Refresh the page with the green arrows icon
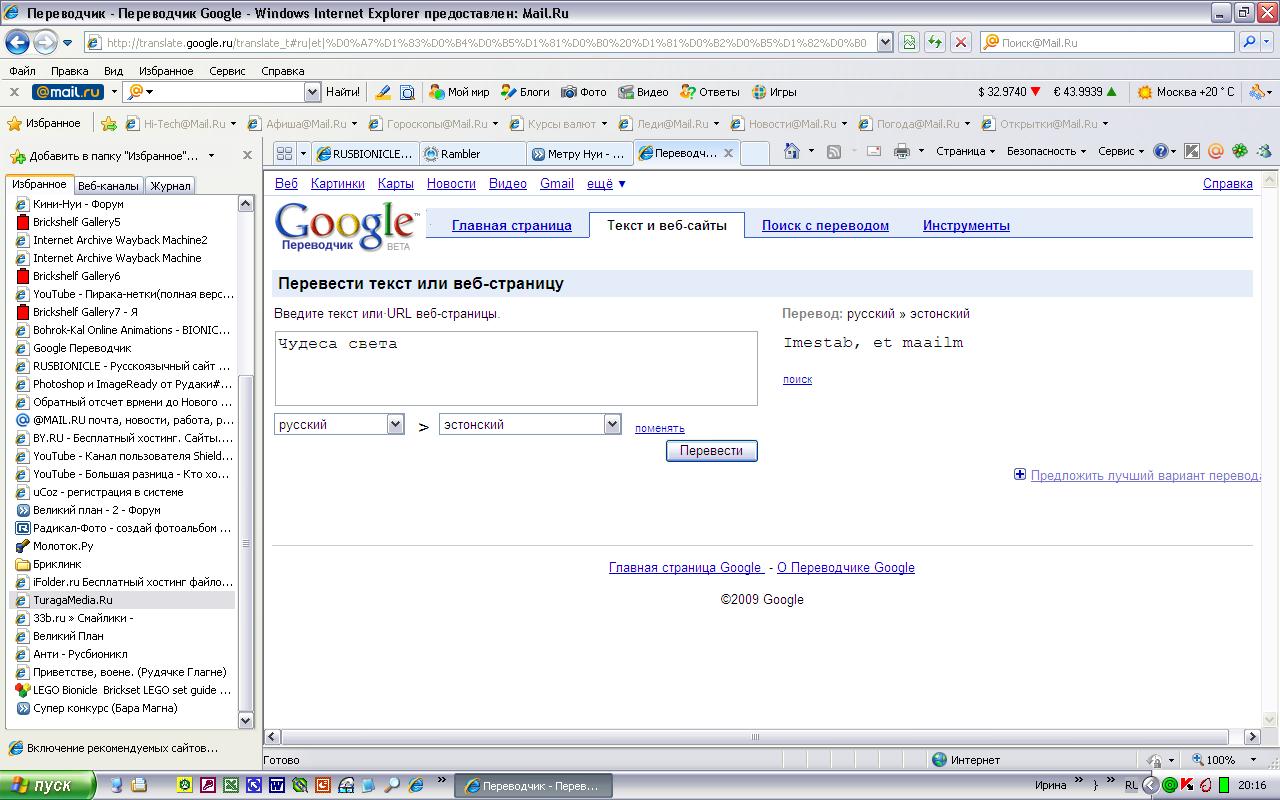This screenshot has height=800, width=1280. 934,42
